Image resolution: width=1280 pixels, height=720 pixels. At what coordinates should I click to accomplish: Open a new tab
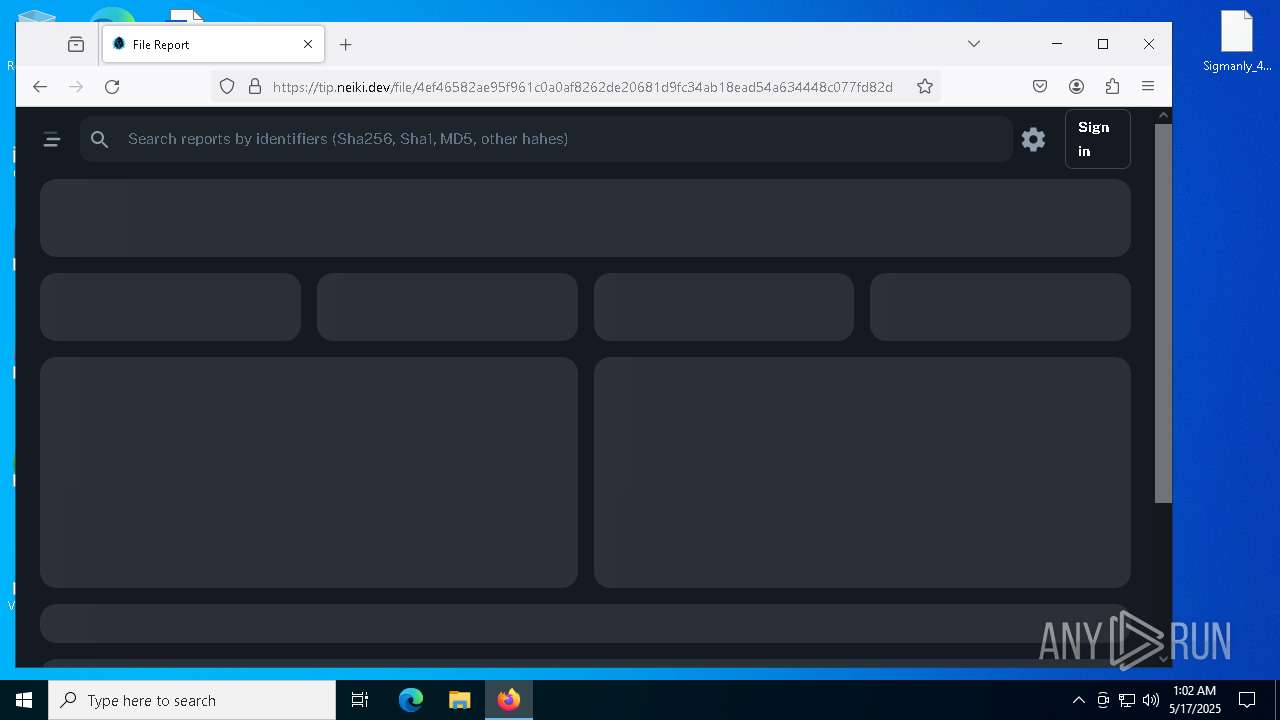[346, 44]
